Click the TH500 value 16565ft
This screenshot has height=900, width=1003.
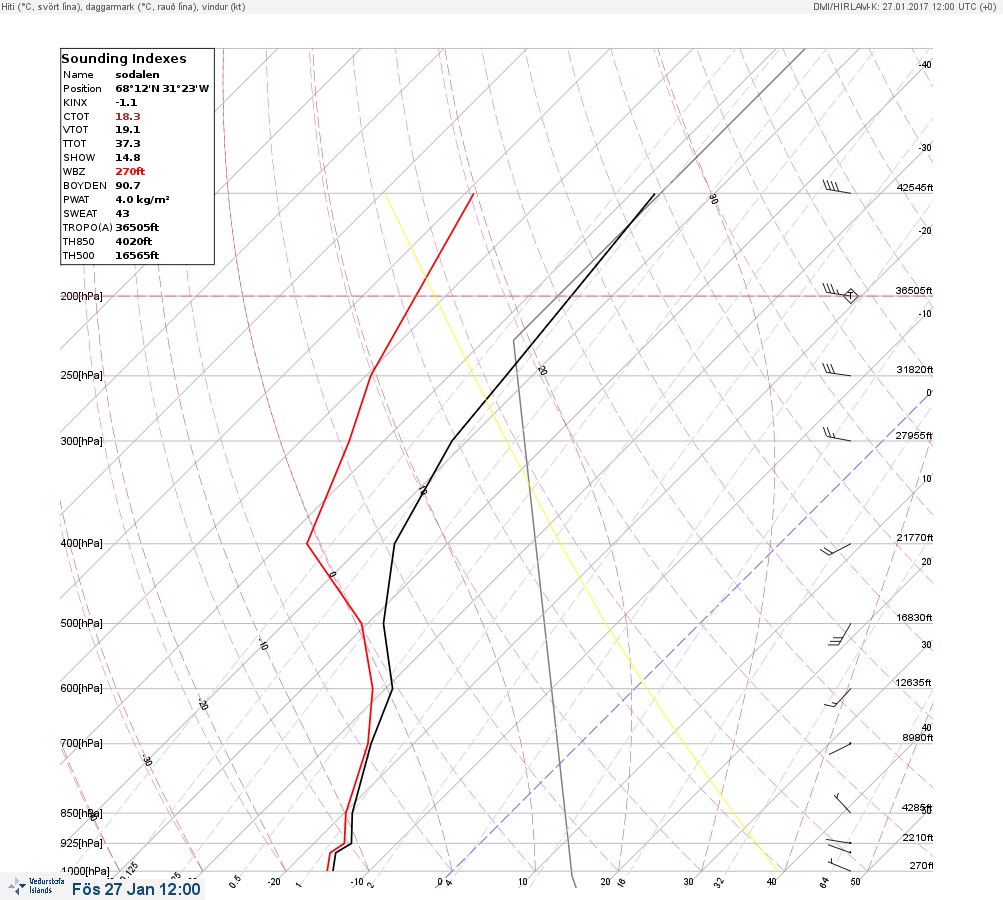(x=138, y=256)
